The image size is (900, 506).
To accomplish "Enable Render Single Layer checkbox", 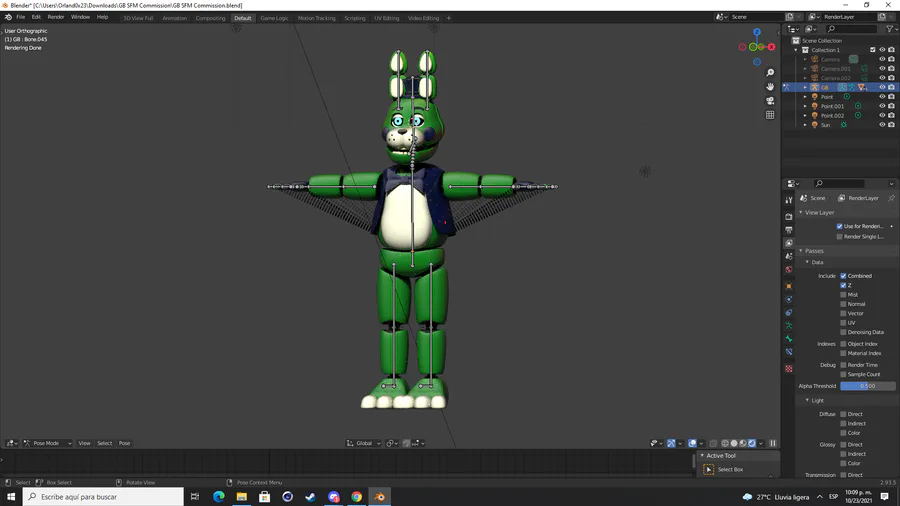I will click(x=840, y=236).
